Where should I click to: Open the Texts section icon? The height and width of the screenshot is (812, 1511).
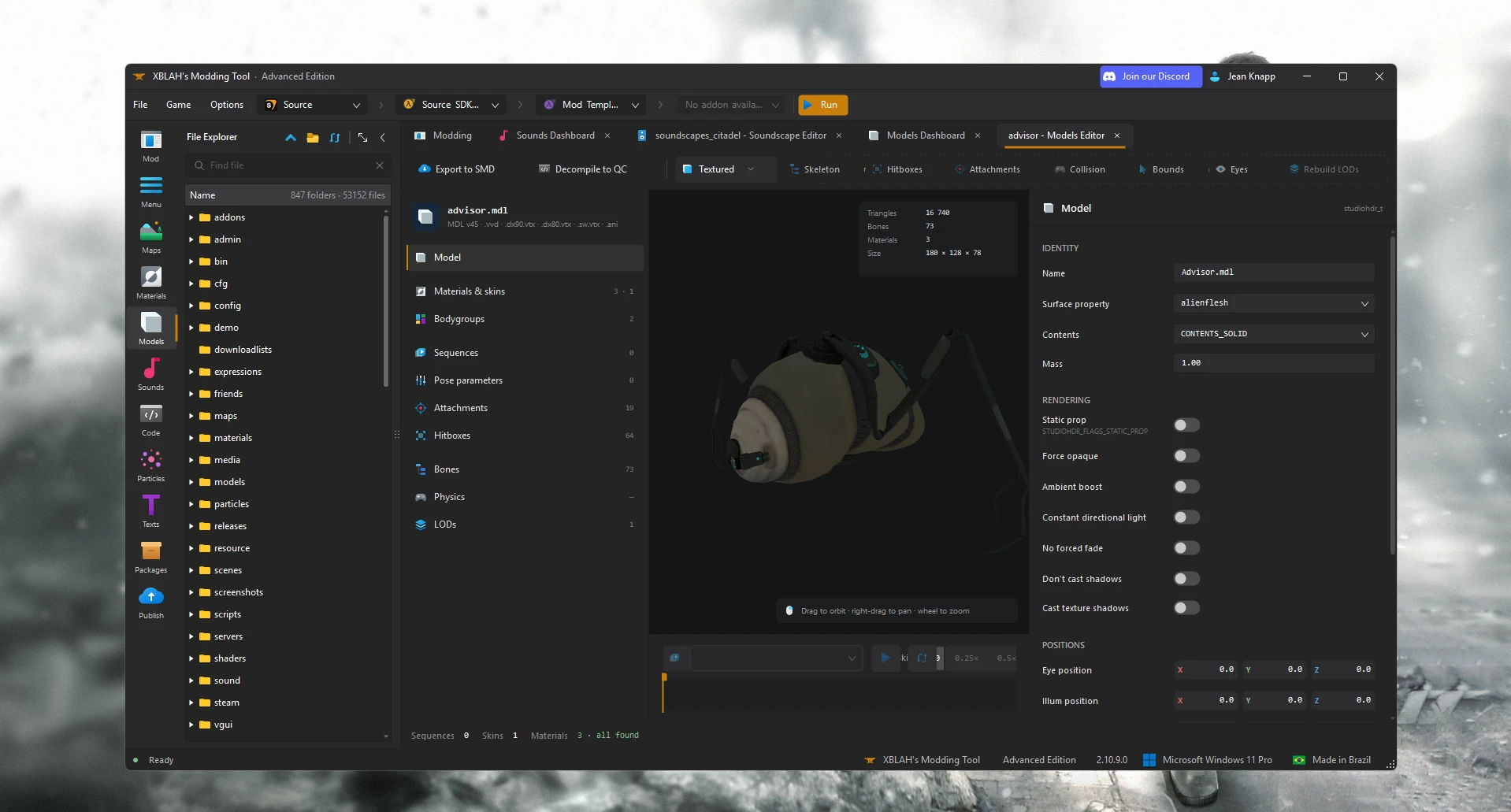[150, 512]
